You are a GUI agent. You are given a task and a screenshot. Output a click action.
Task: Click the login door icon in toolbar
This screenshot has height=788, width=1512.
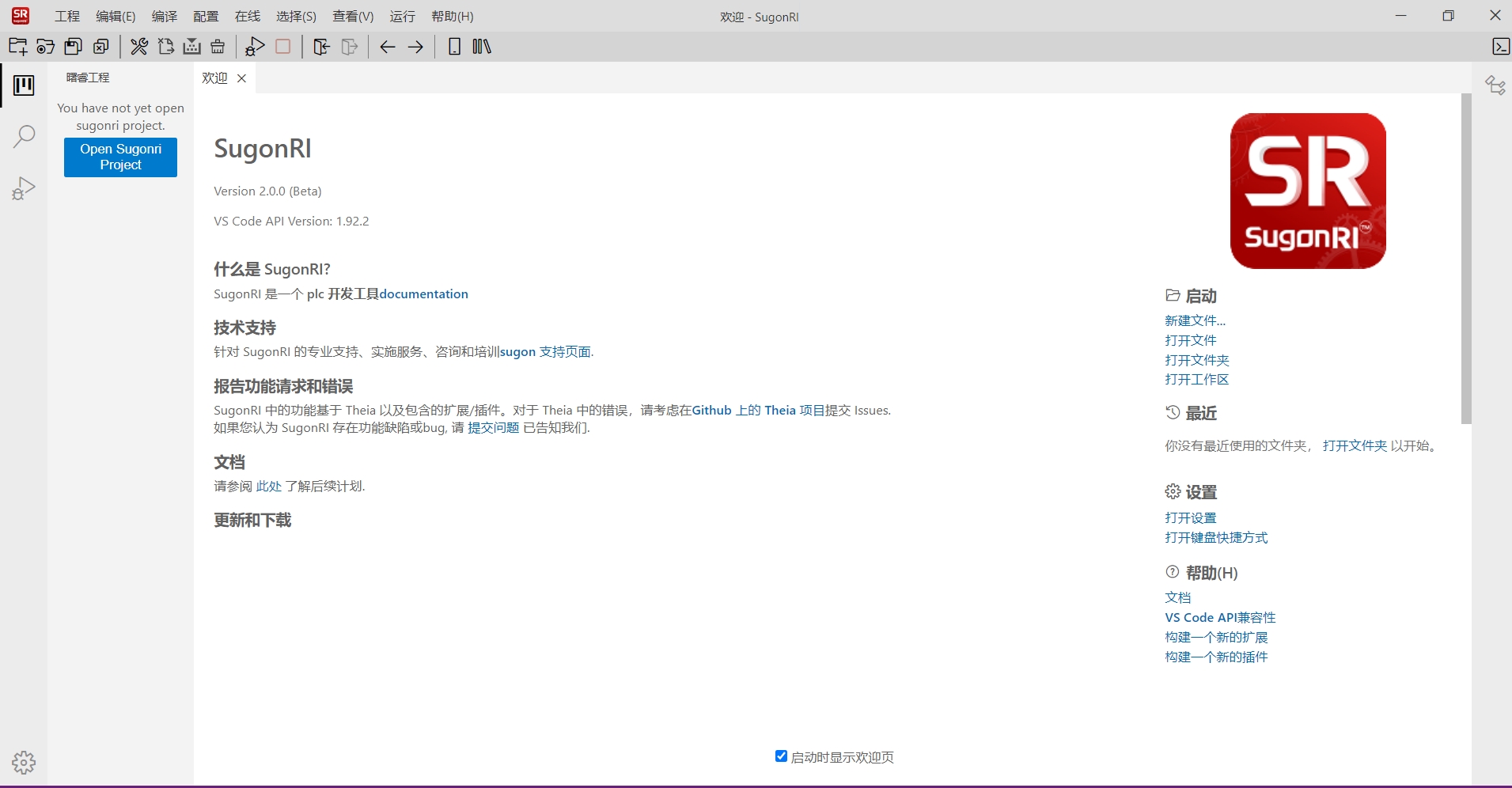click(x=321, y=47)
